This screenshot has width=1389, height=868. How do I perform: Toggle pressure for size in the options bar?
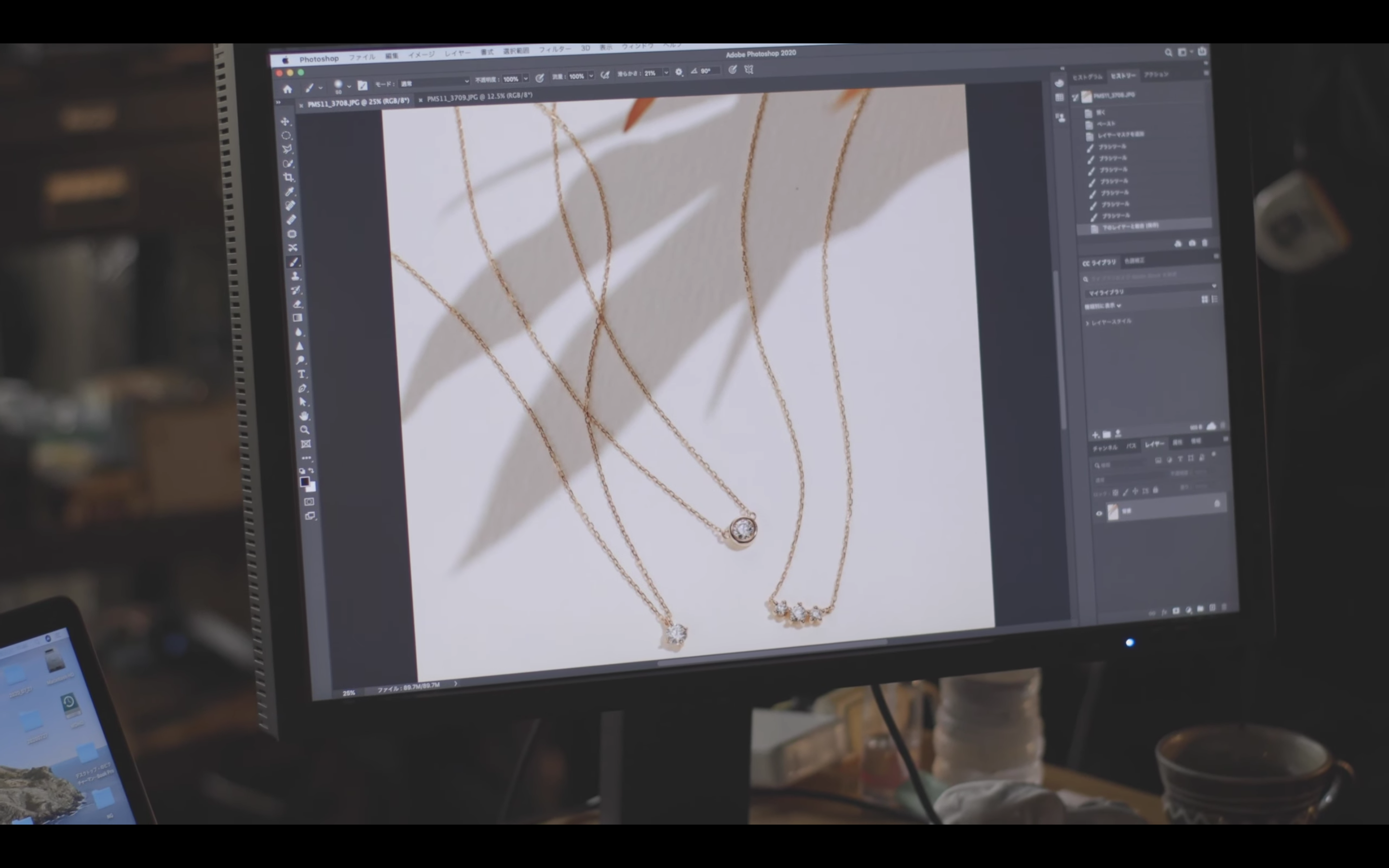click(733, 69)
